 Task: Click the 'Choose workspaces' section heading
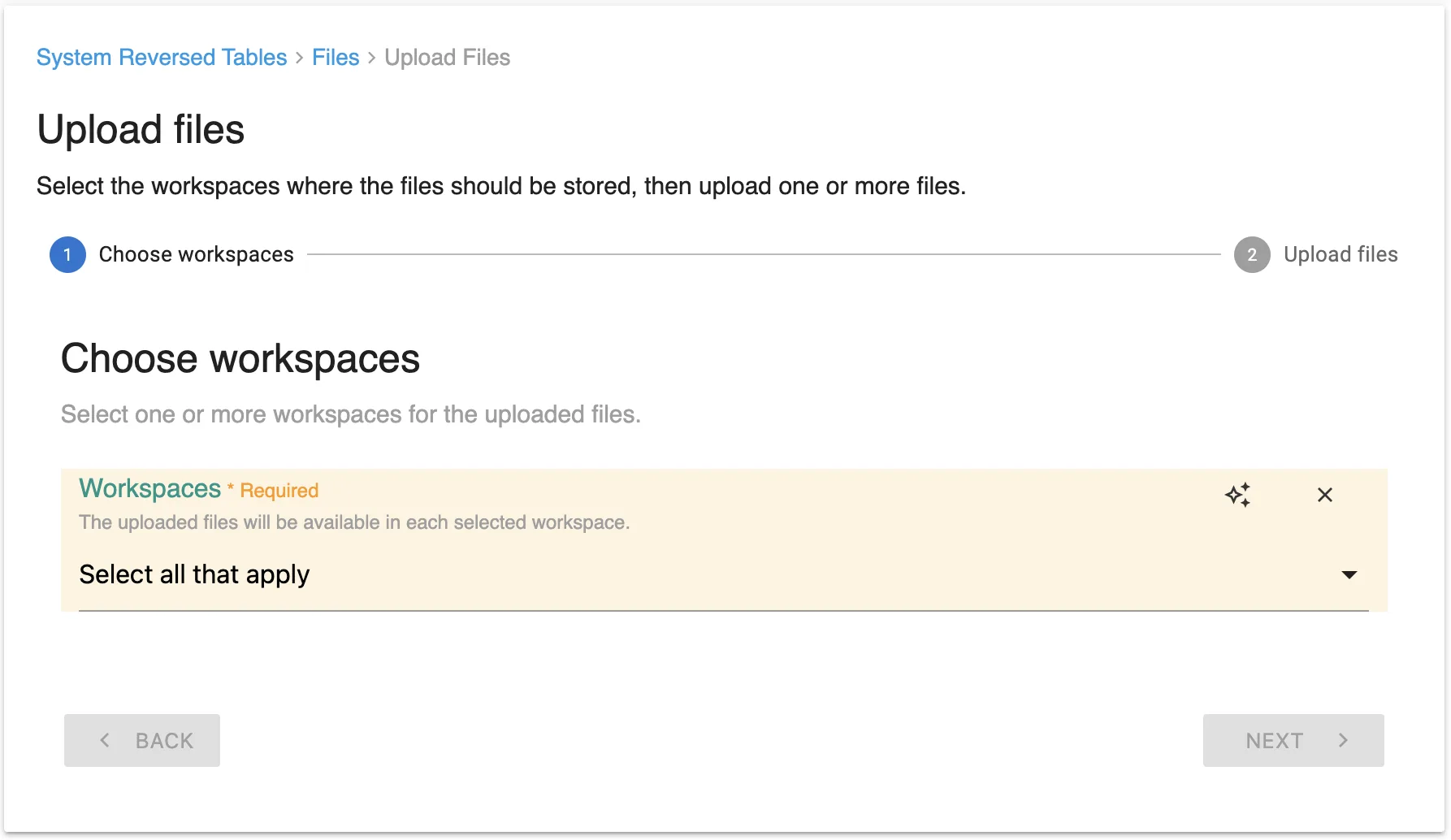point(240,358)
